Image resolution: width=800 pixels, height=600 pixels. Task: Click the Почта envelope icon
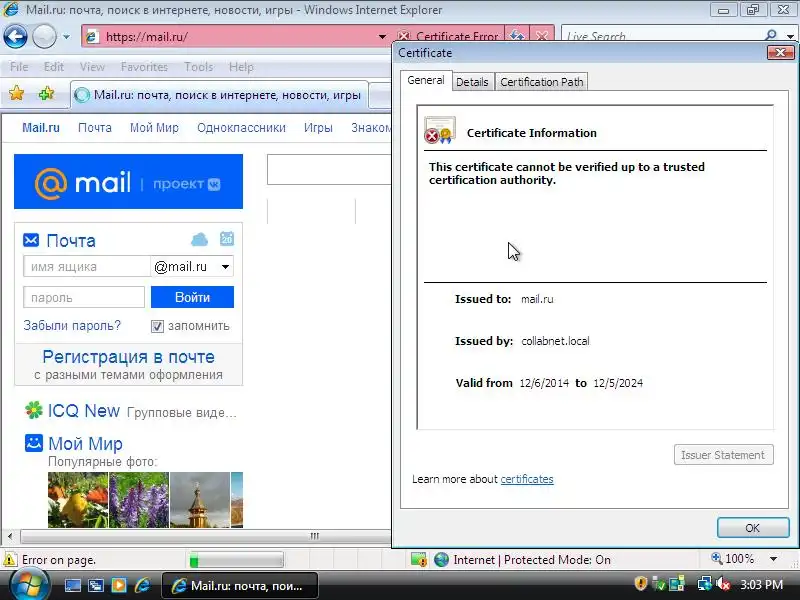[31, 240]
